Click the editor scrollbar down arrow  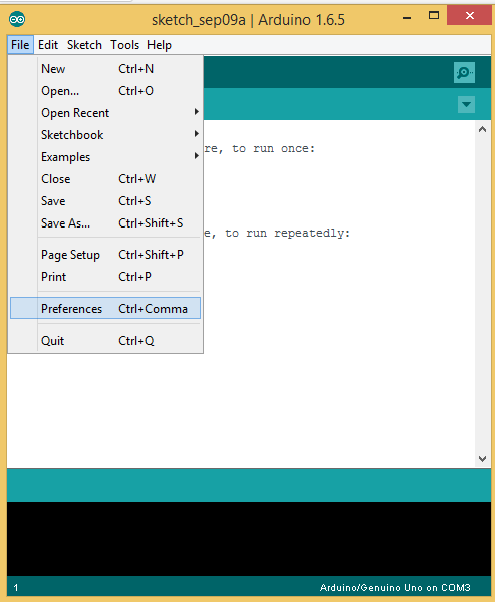483,458
